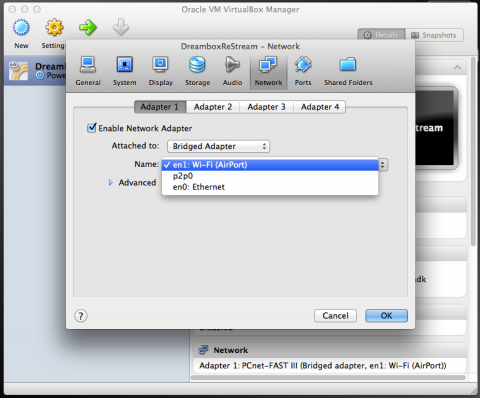Screen dimensions: 480x398
Task: Open the Audio settings section
Action: click(x=232, y=71)
